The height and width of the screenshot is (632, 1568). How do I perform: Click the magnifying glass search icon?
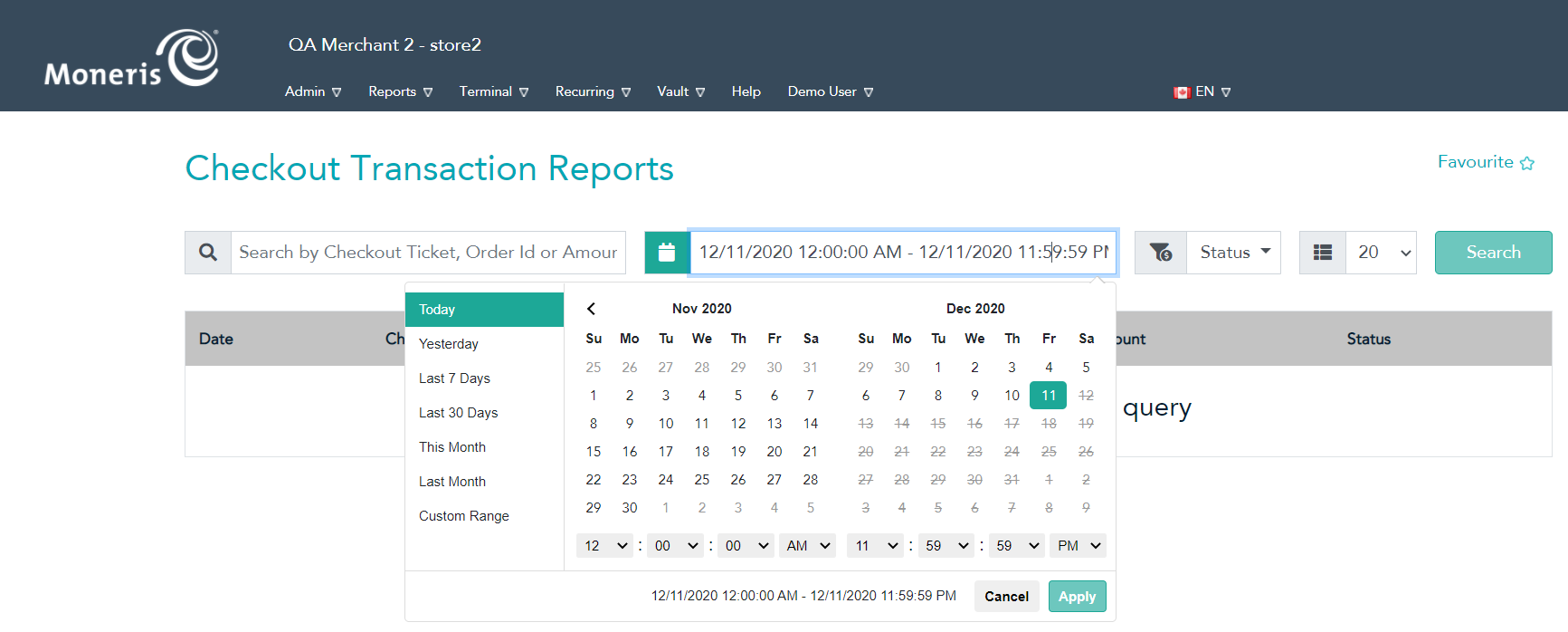(x=208, y=253)
